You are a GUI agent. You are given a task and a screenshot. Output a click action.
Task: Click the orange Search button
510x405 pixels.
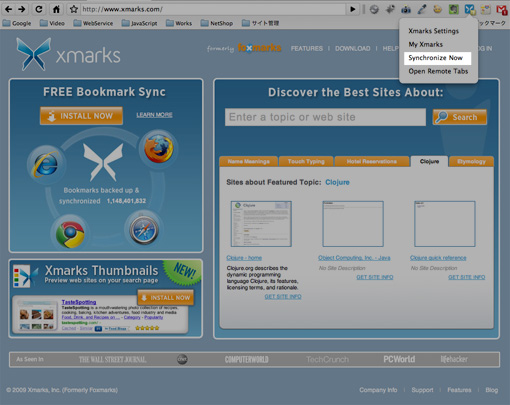coord(460,117)
